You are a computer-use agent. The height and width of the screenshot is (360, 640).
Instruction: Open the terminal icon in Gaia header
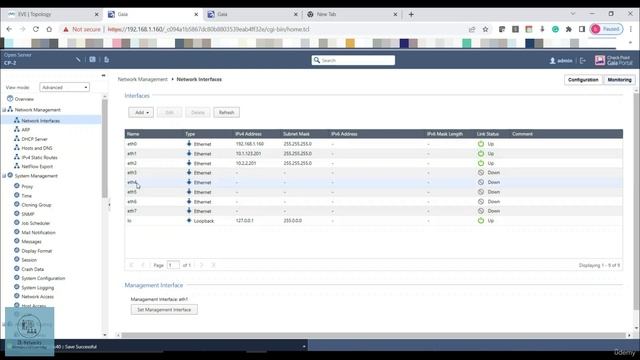coord(93,60)
